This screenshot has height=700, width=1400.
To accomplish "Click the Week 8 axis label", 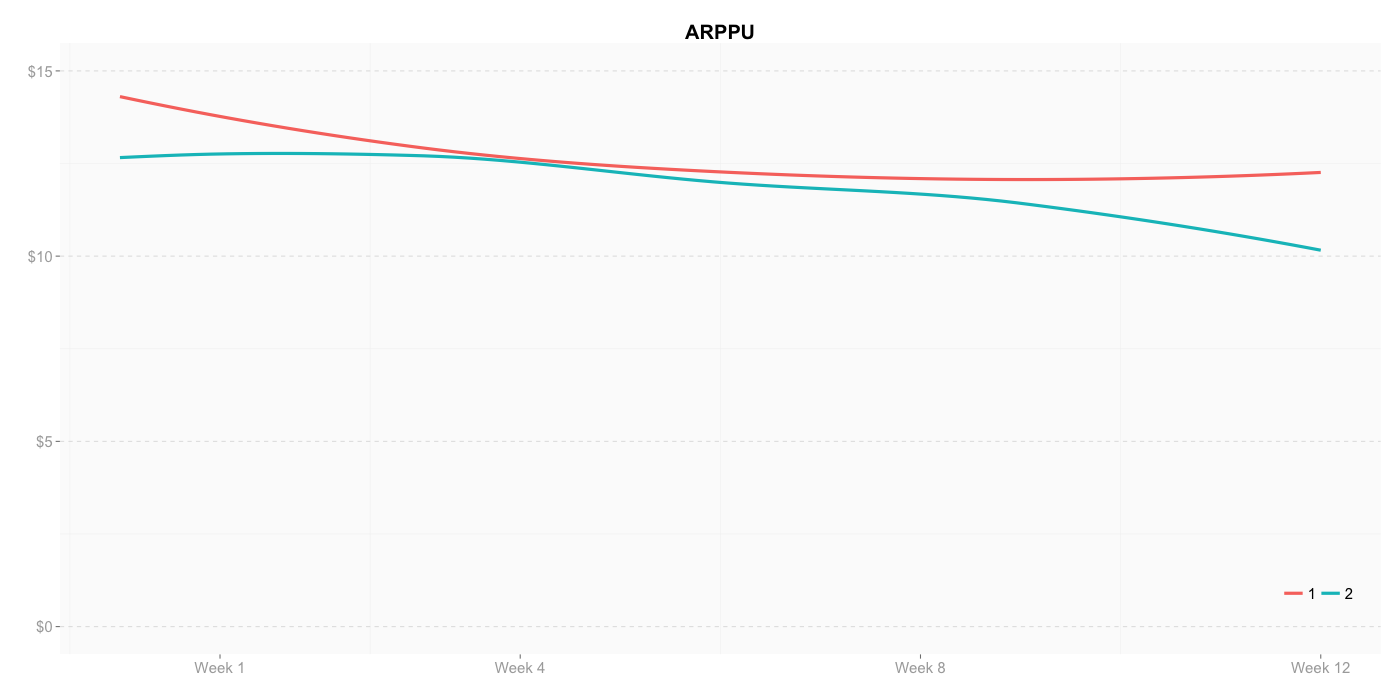I will click(x=920, y=667).
